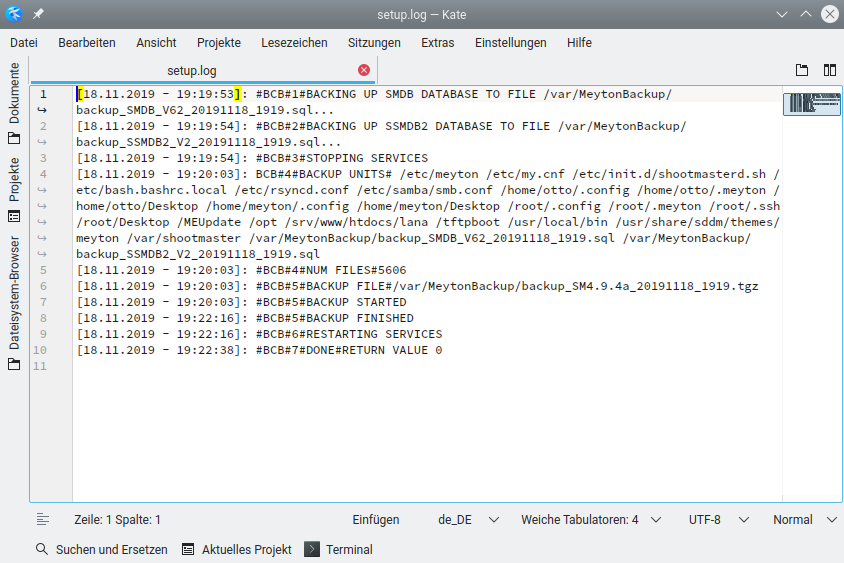844x563 pixels.
Task: Open the Normal highlighting mode dropdown
Action: [805, 519]
